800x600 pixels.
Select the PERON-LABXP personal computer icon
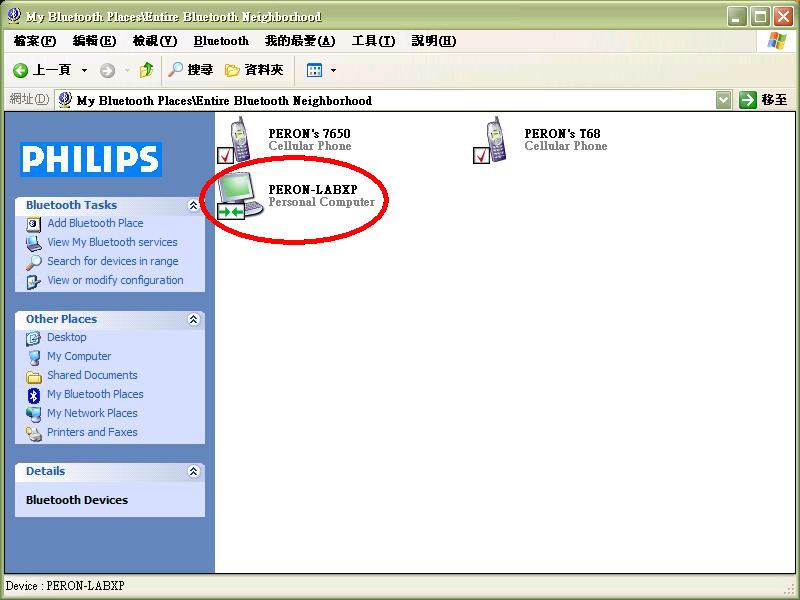[240, 196]
